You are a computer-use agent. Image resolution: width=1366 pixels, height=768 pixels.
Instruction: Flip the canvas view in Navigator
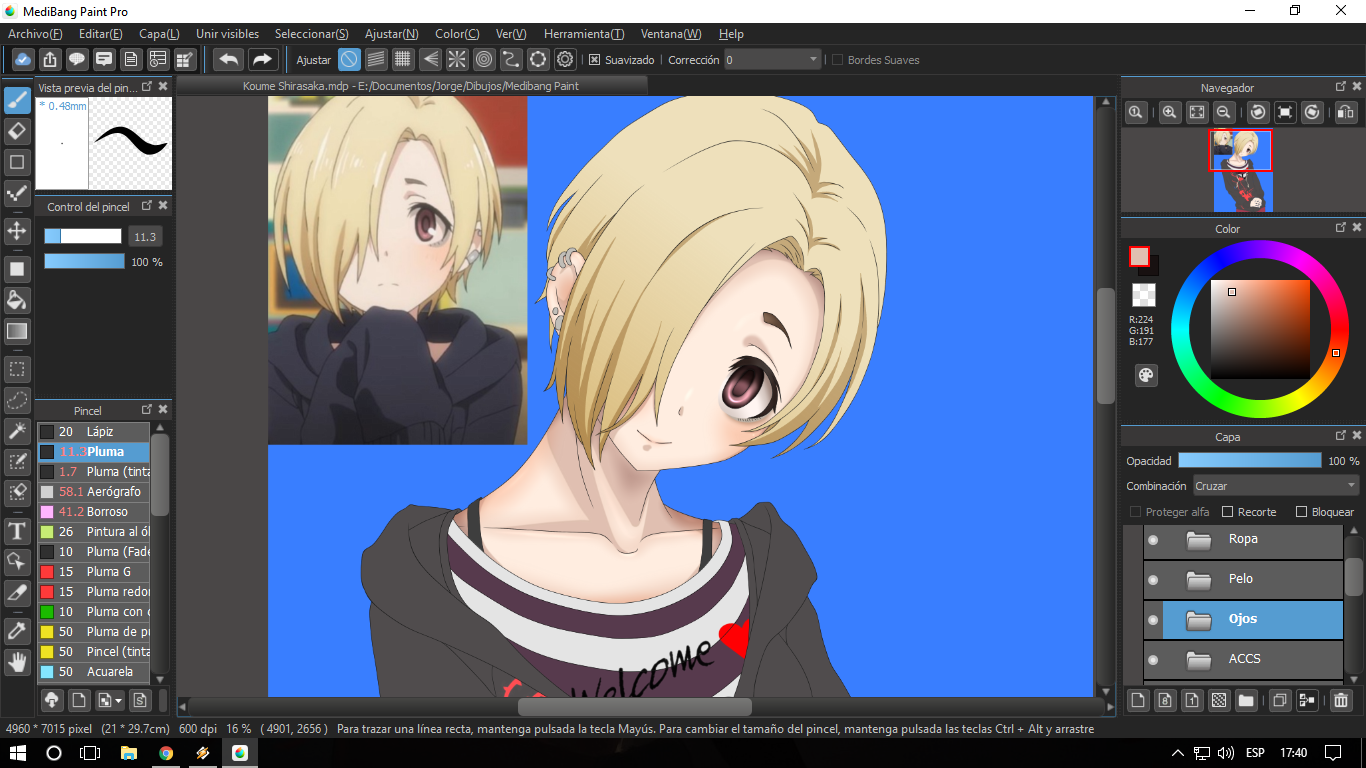pos(1346,113)
